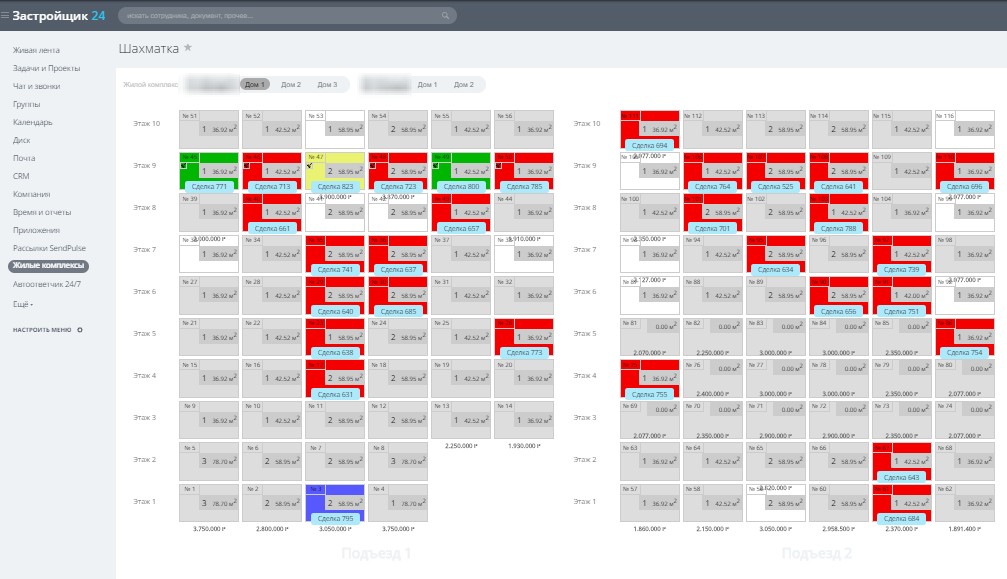Toggle the checkbox in apartment №46
Viewport: 1007px width, 579px height.
pyautogui.click(x=247, y=166)
